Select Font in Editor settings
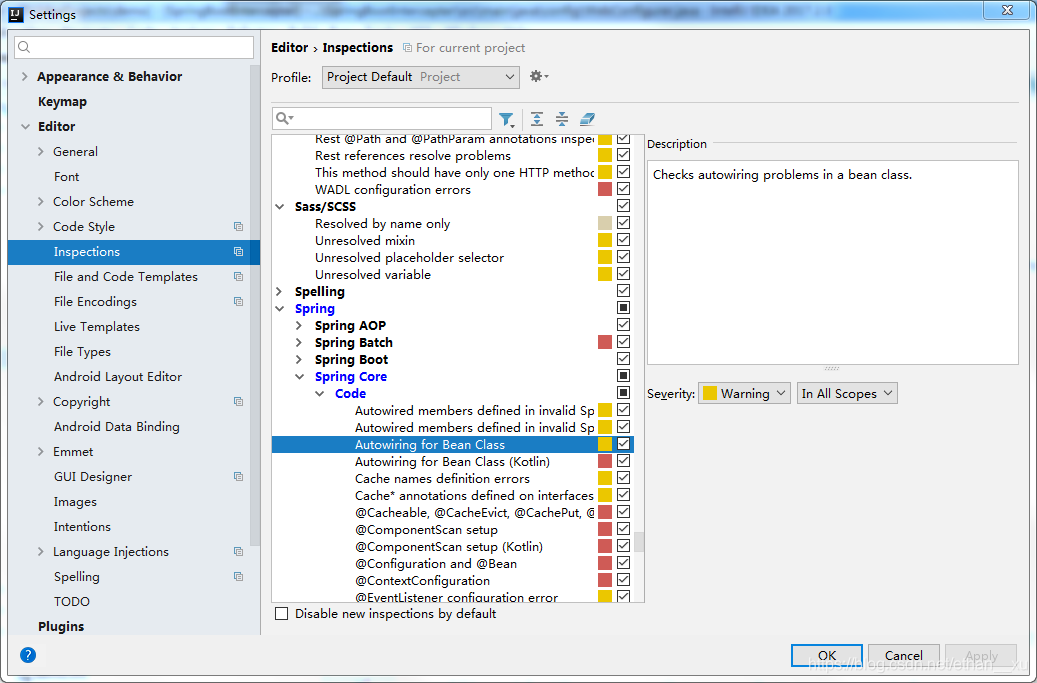1037x683 pixels. click(66, 177)
